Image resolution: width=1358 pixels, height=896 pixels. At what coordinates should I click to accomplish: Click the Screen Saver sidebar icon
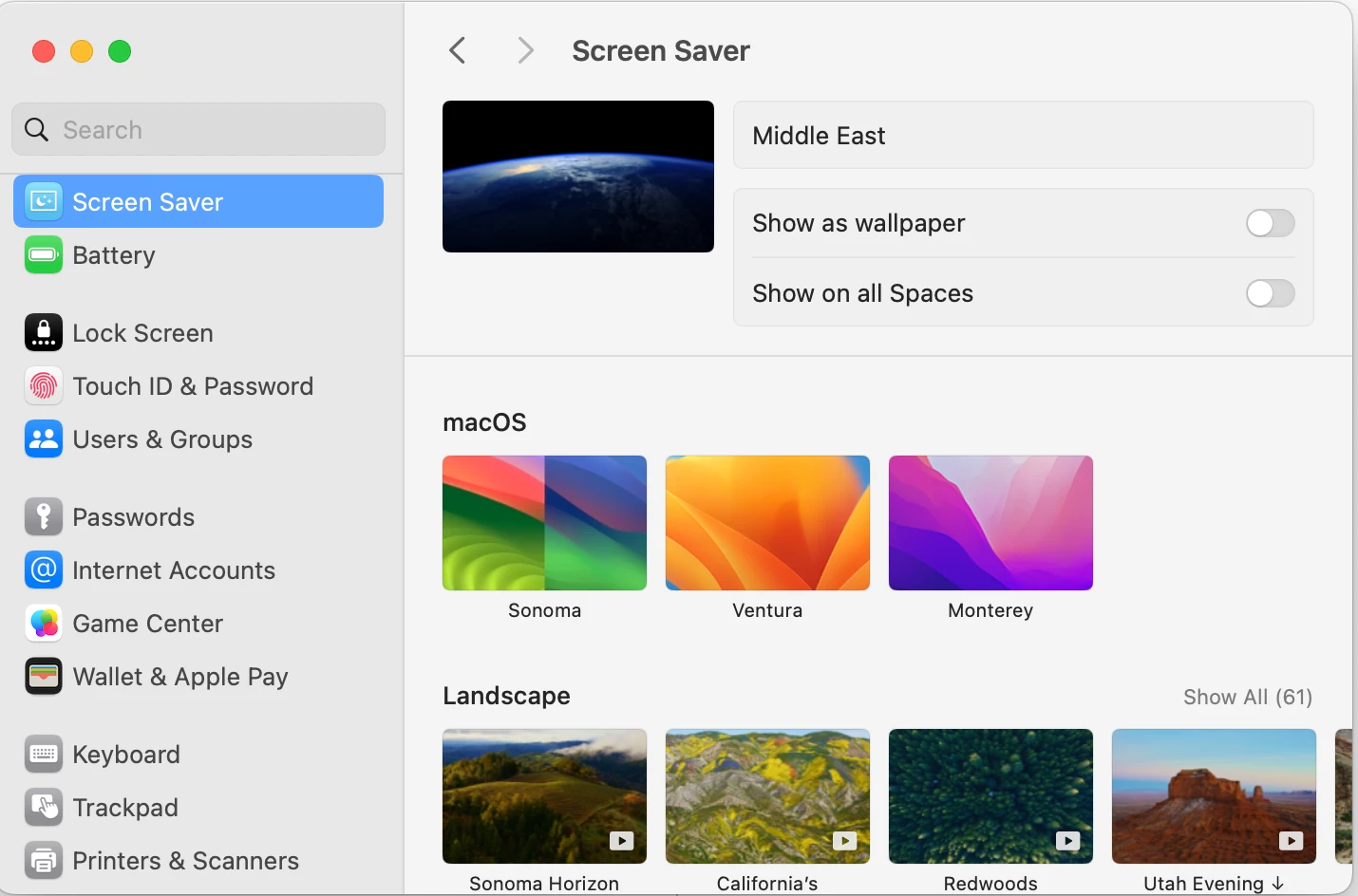tap(44, 201)
